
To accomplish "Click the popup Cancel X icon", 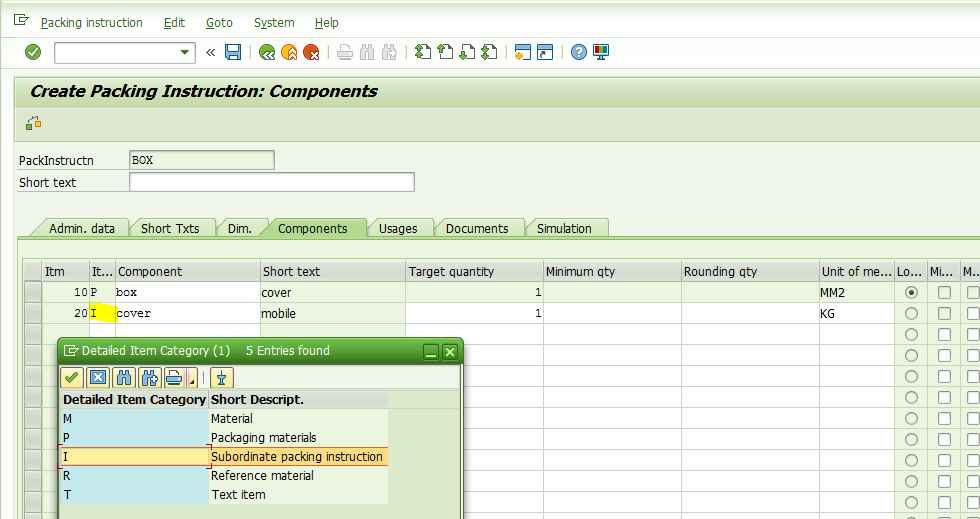I will (x=98, y=378).
